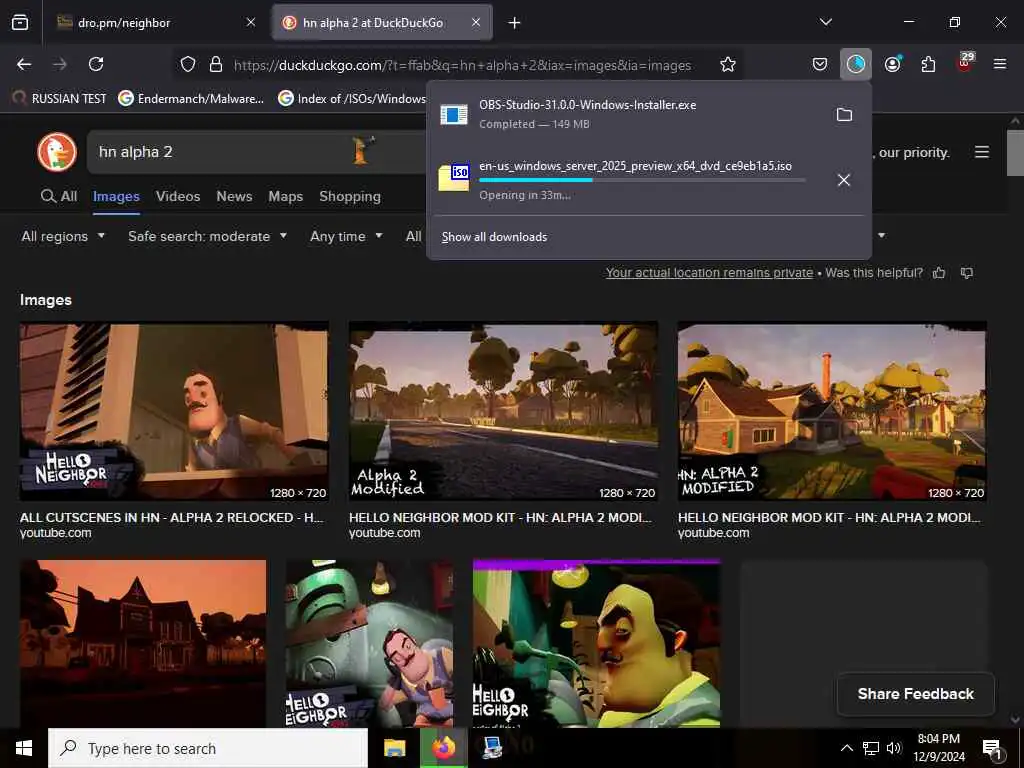This screenshot has height=768, width=1024.
Task: Click the thumbs down feedback icon
Action: [x=967, y=273]
